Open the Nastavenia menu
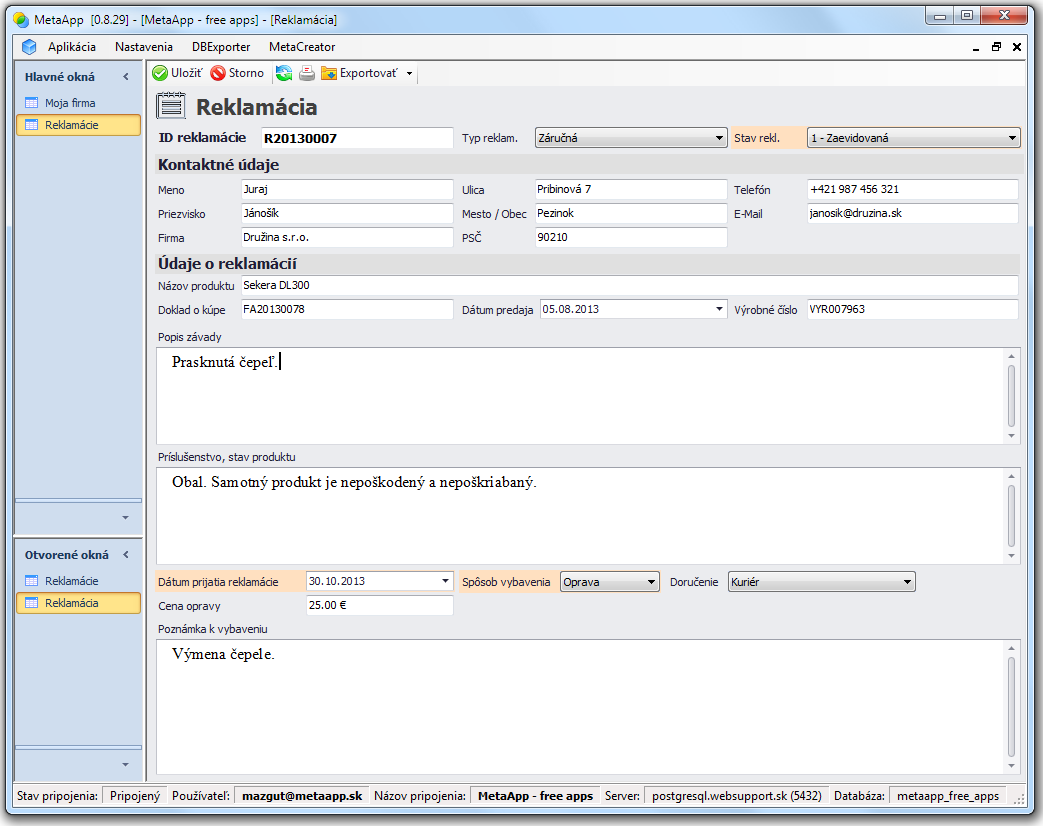The image size is (1043, 826). click(144, 47)
